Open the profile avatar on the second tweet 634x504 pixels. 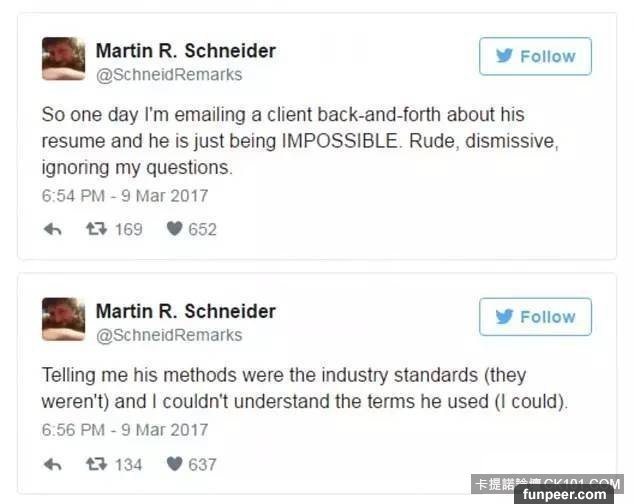point(63,319)
